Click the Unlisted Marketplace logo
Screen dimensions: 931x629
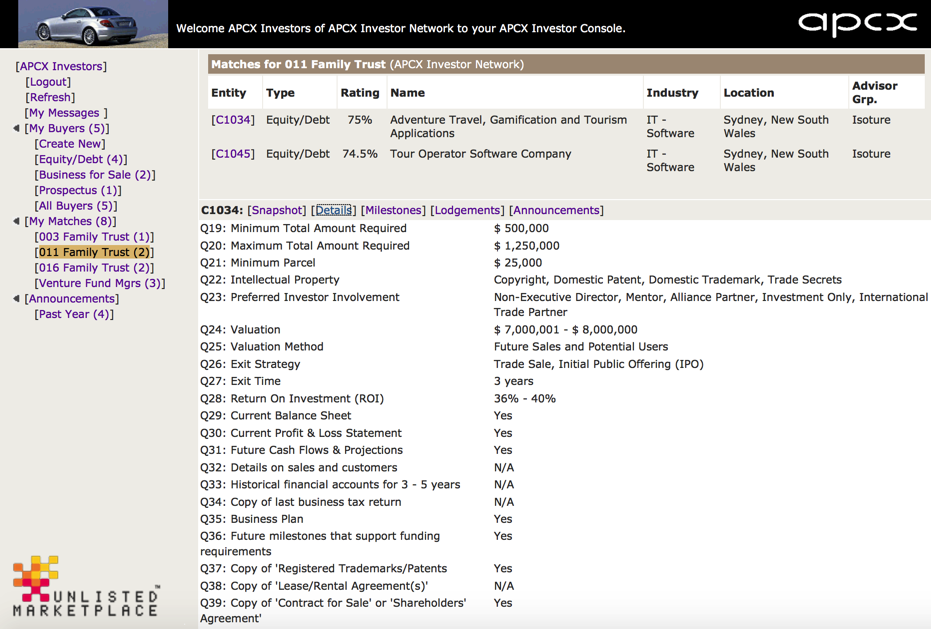85,586
